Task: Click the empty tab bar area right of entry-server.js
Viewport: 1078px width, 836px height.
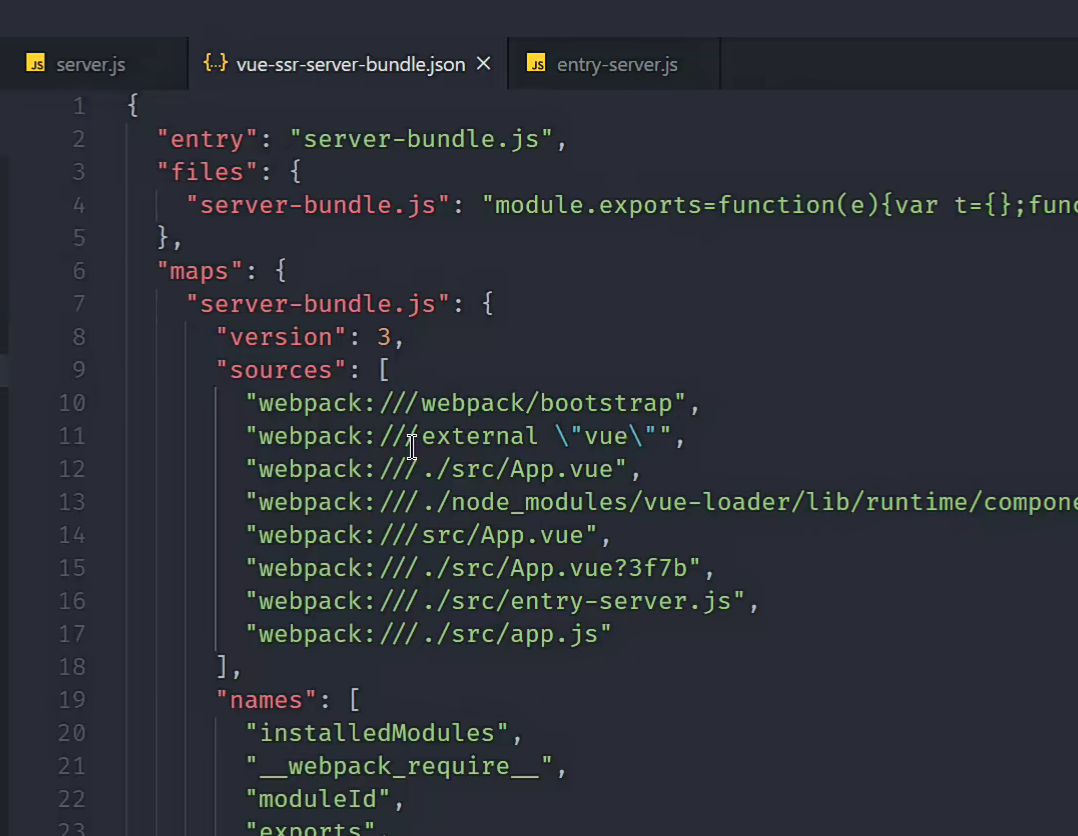Action: point(890,65)
